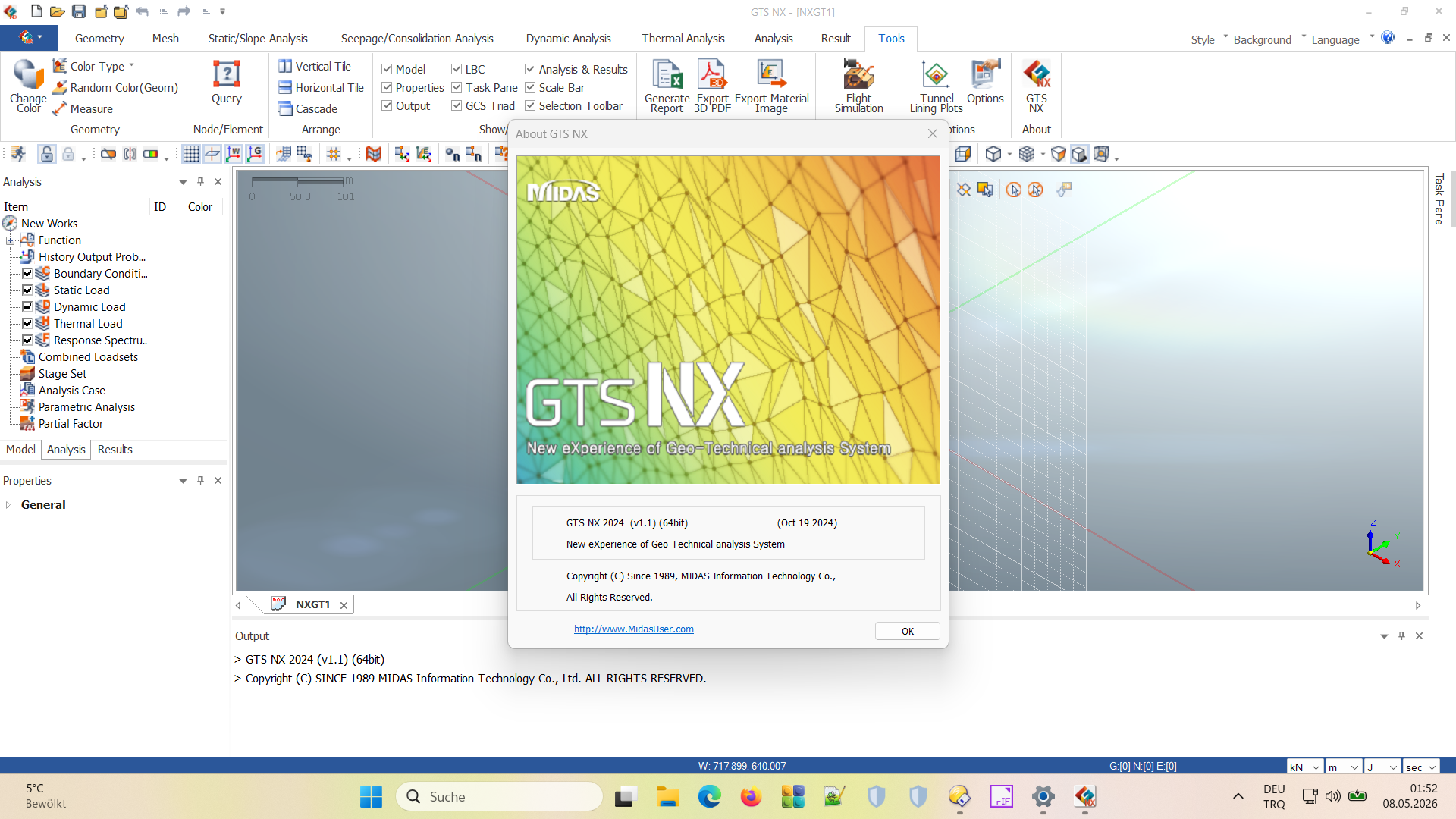
Task: Click the Export 3D PDF icon
Action: [712, 85]
